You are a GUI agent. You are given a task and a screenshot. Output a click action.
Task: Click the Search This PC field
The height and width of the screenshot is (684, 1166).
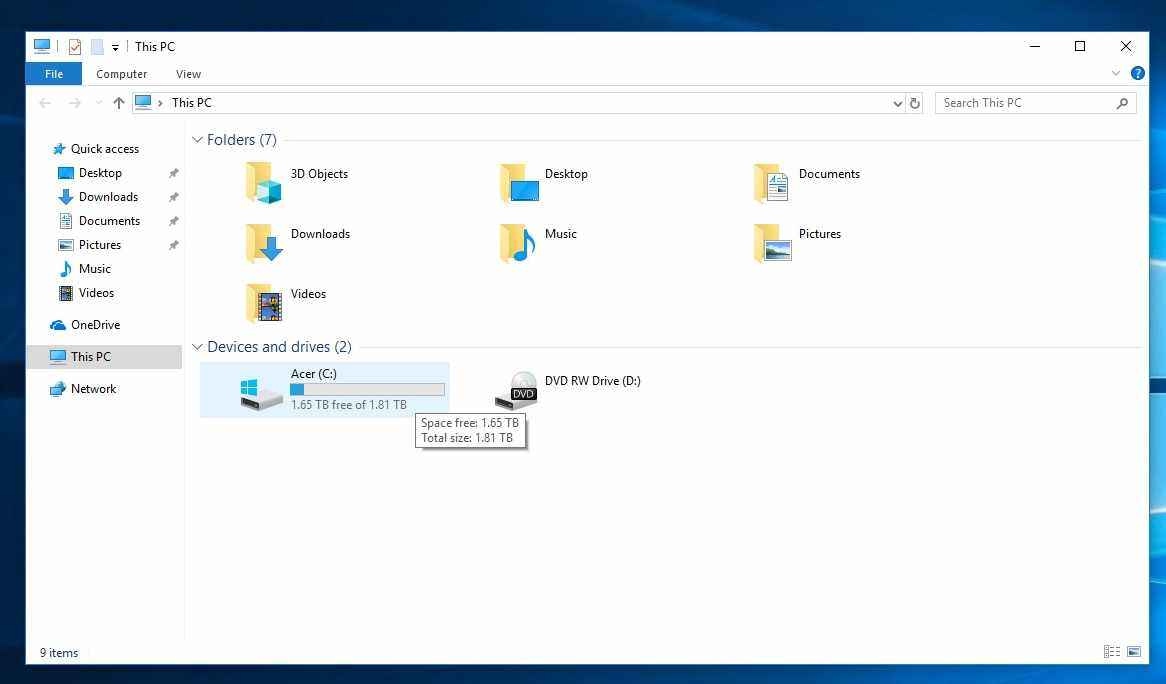tap(1025, 103)
